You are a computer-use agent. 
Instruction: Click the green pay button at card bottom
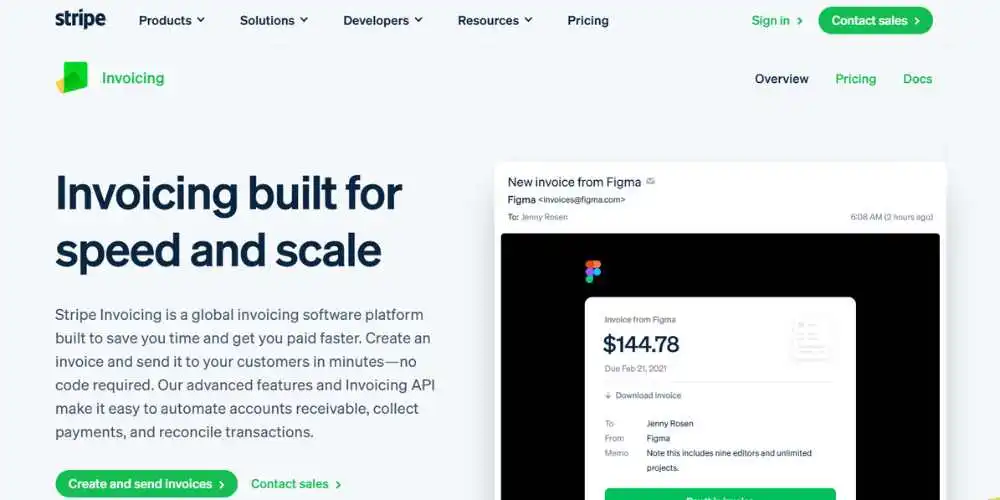tap(720, 494)
